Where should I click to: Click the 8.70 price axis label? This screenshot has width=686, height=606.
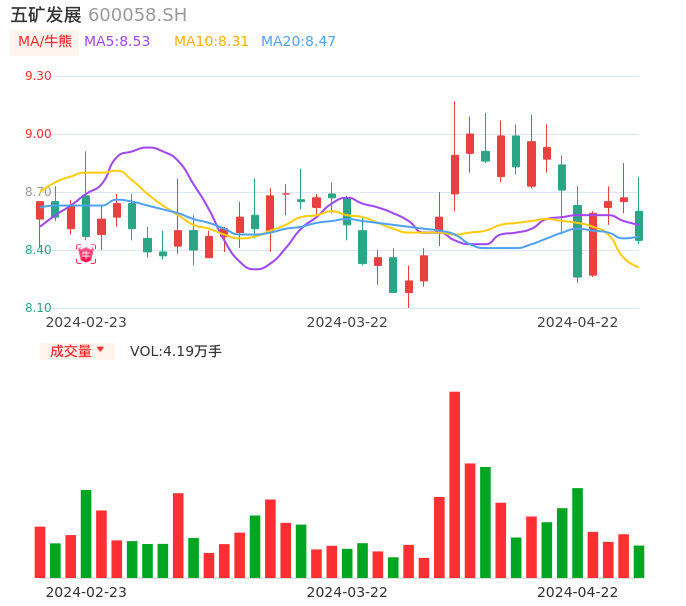click(38, 192)
